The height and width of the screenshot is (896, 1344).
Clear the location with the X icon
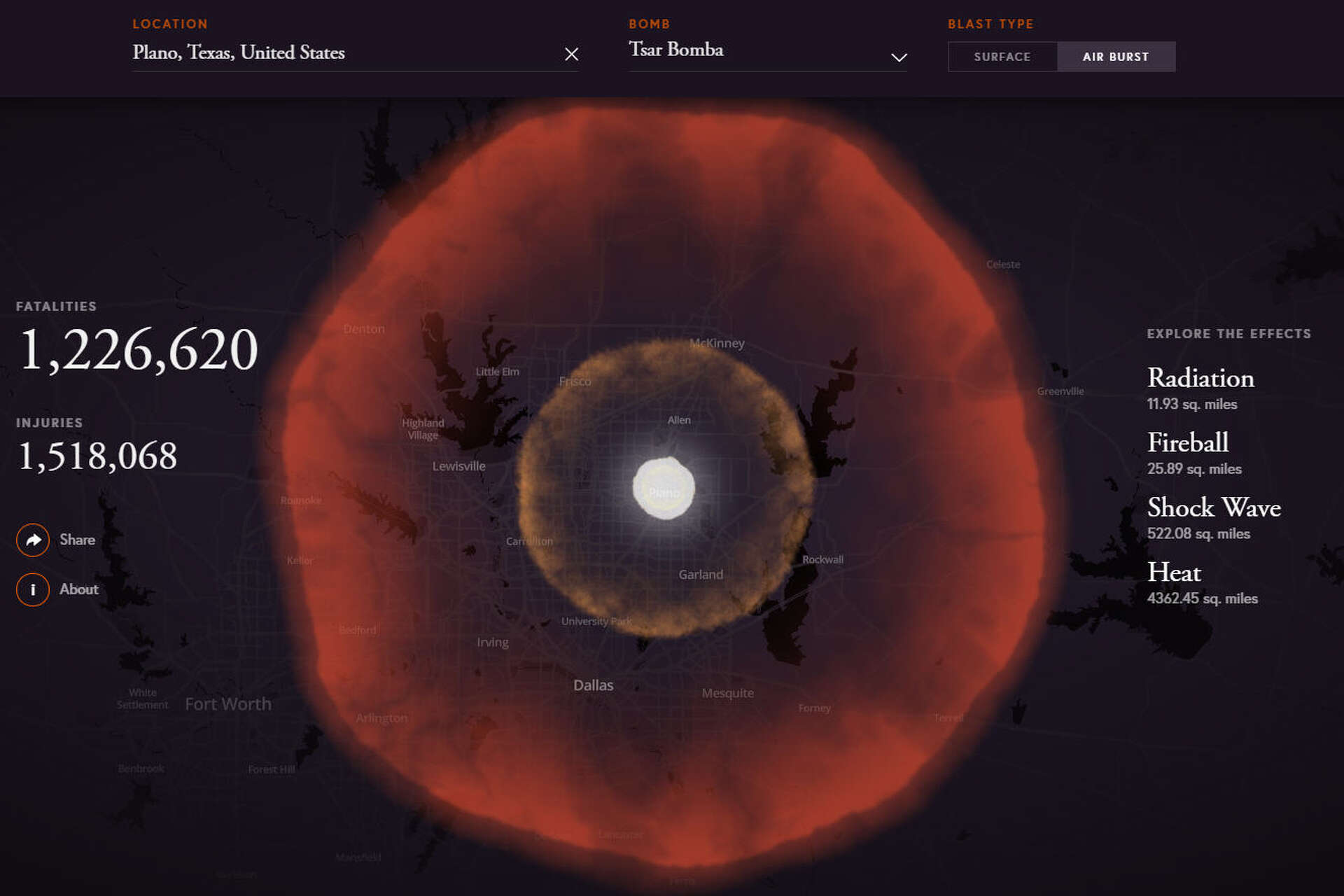pos(571,54)
